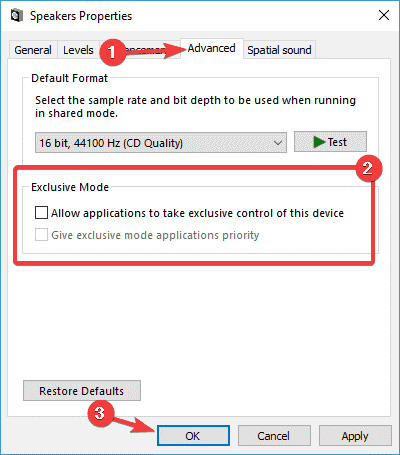Click the dropdown chevron arrow for Default Format

(x=278, y=143)
